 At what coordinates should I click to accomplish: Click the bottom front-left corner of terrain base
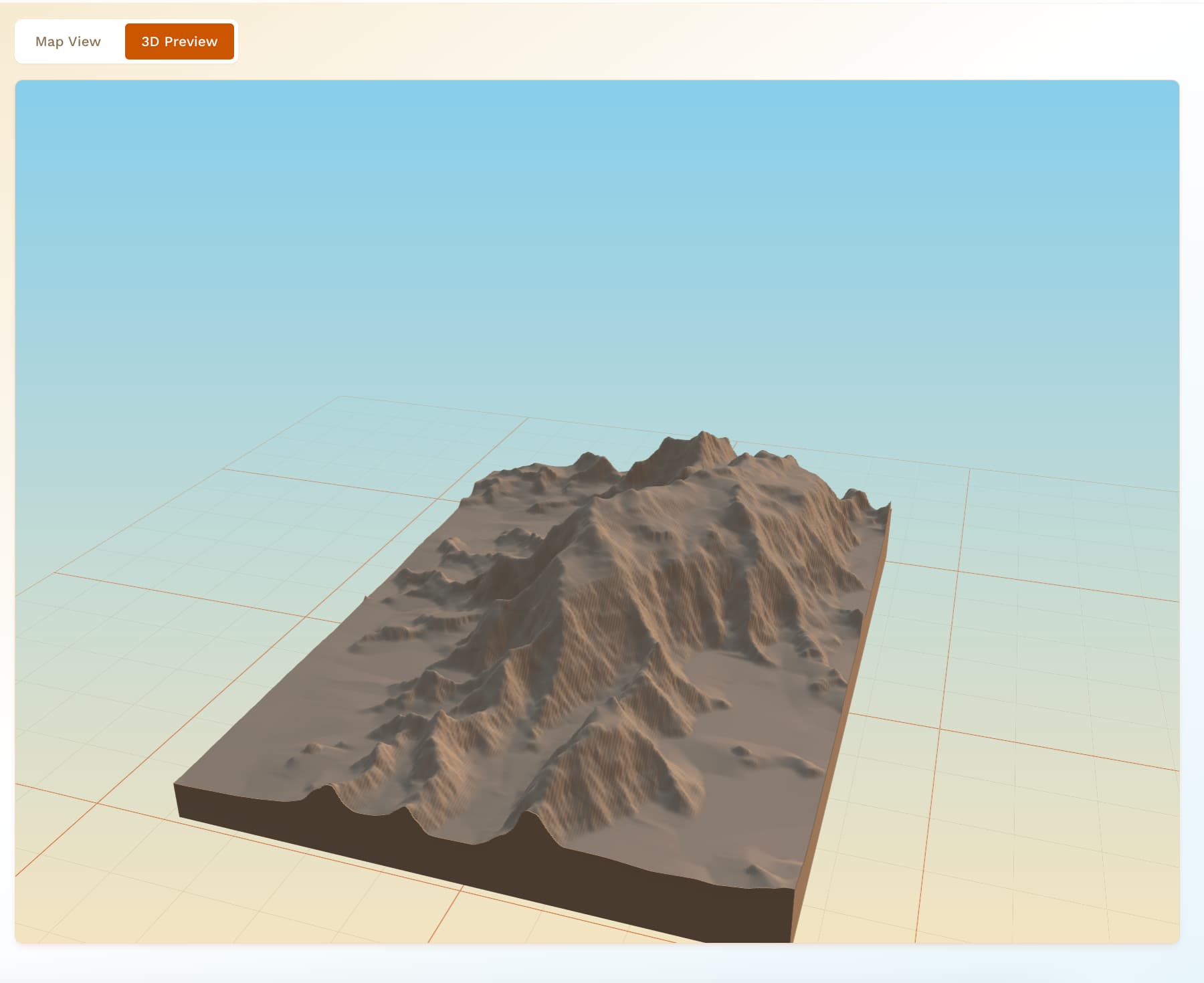(180, 816)
